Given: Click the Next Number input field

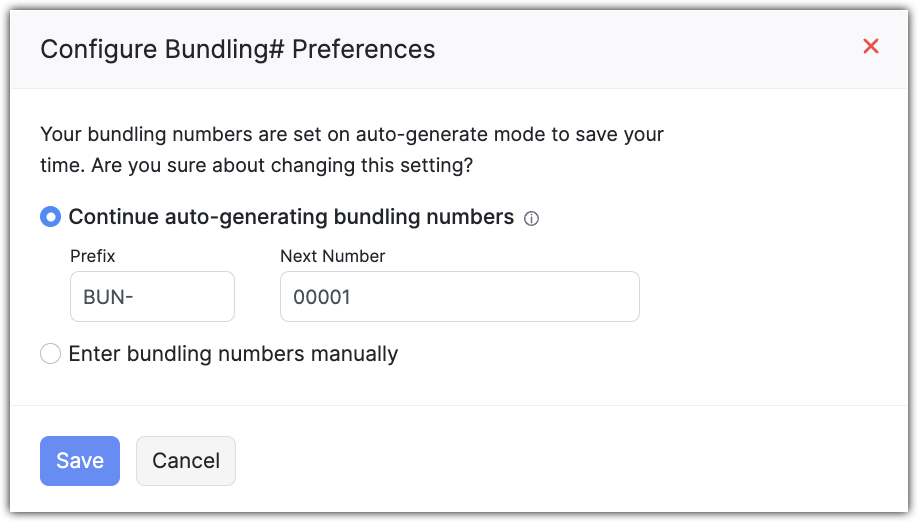Looking at the screenshot, I should pos(459,297).
